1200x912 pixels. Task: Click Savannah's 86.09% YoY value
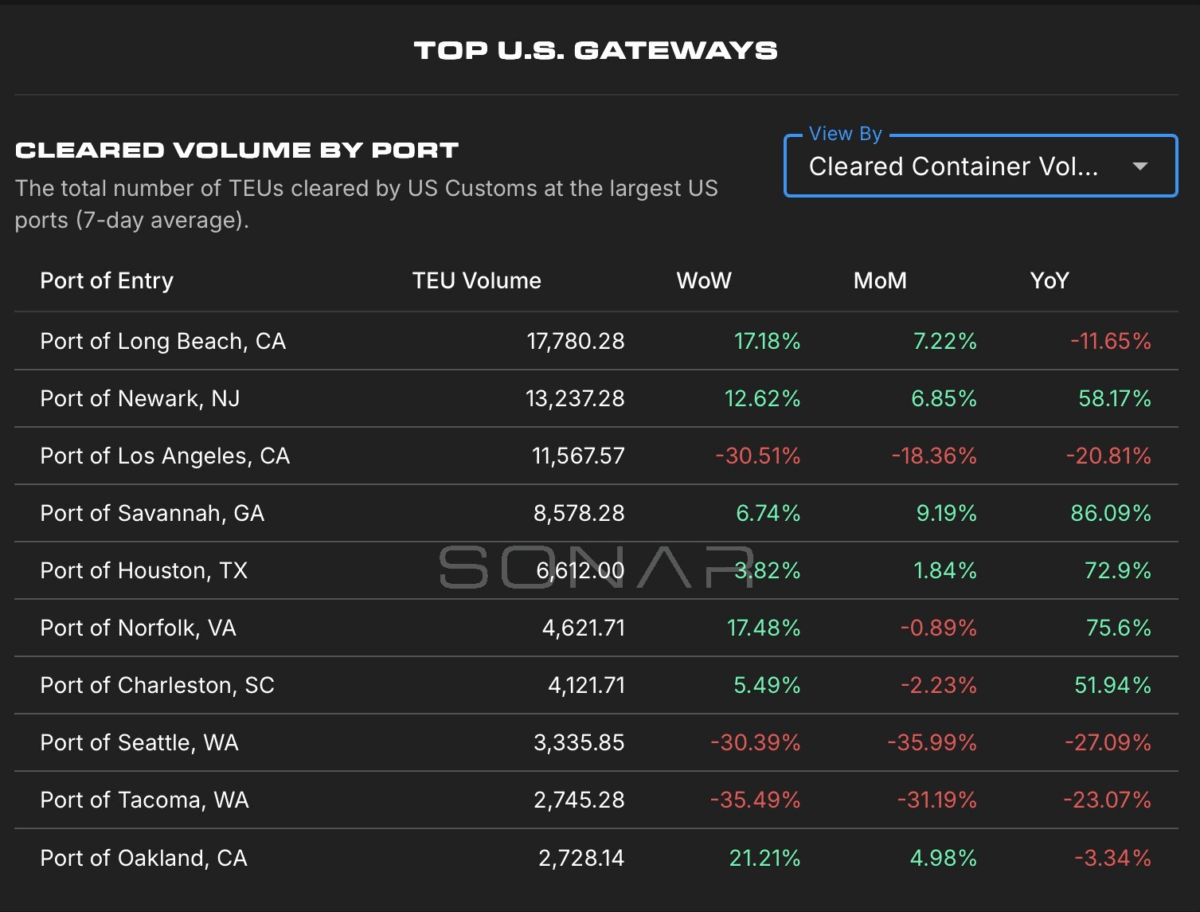tap(1111, 513)
